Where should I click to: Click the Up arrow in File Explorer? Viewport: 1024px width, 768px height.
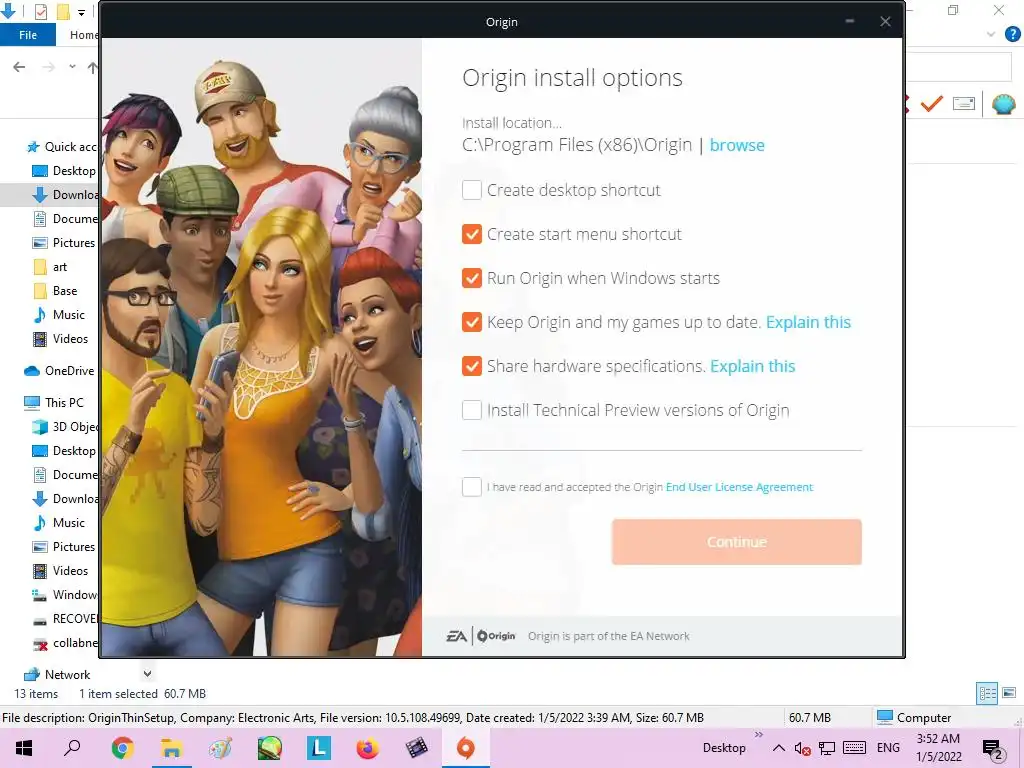(93, 67)
